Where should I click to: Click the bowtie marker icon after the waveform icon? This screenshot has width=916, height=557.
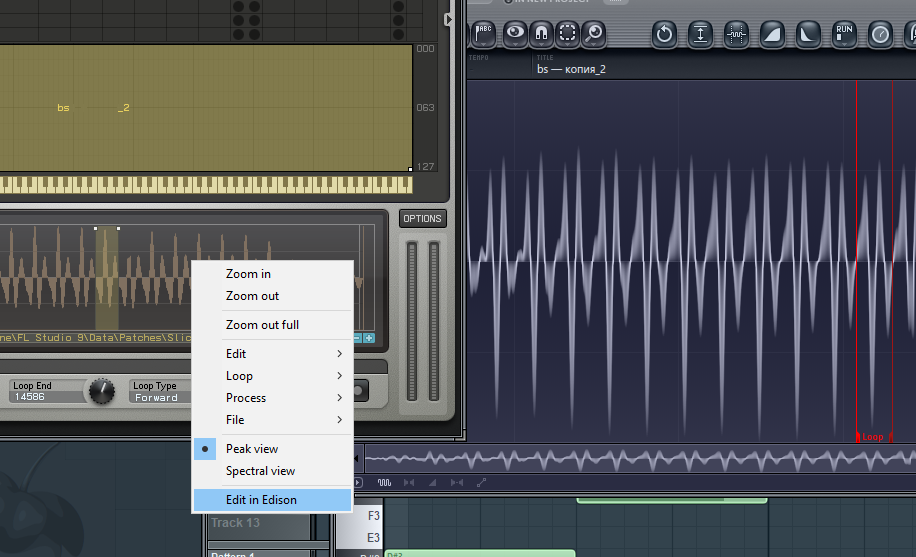409,482
